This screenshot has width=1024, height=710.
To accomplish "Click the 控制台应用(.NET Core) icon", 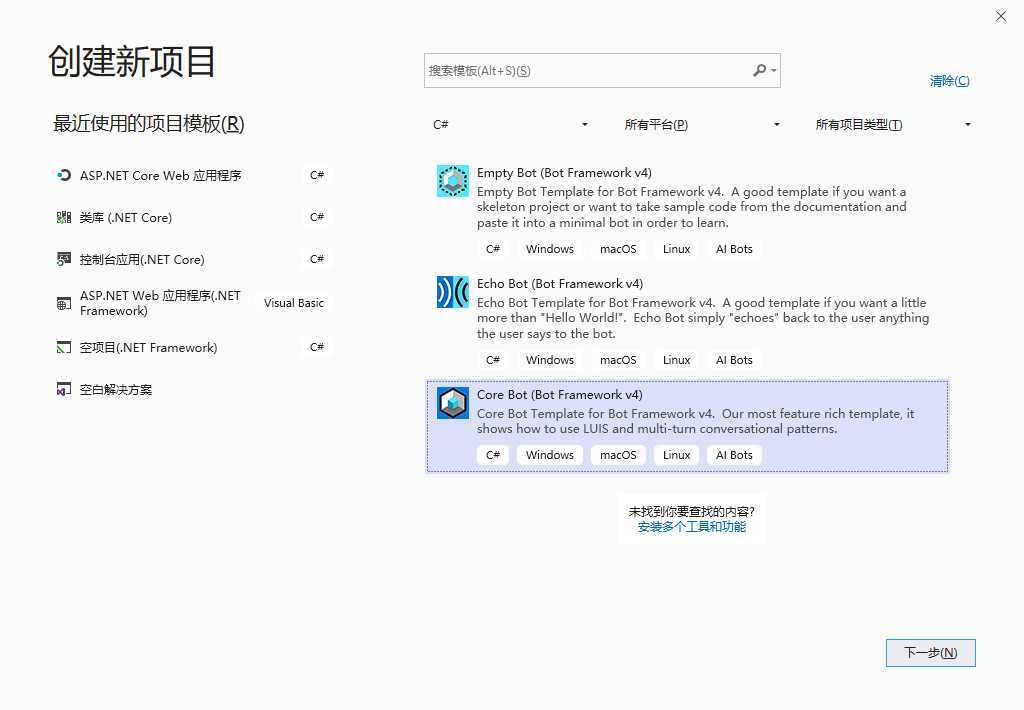I will coord(63,259).
